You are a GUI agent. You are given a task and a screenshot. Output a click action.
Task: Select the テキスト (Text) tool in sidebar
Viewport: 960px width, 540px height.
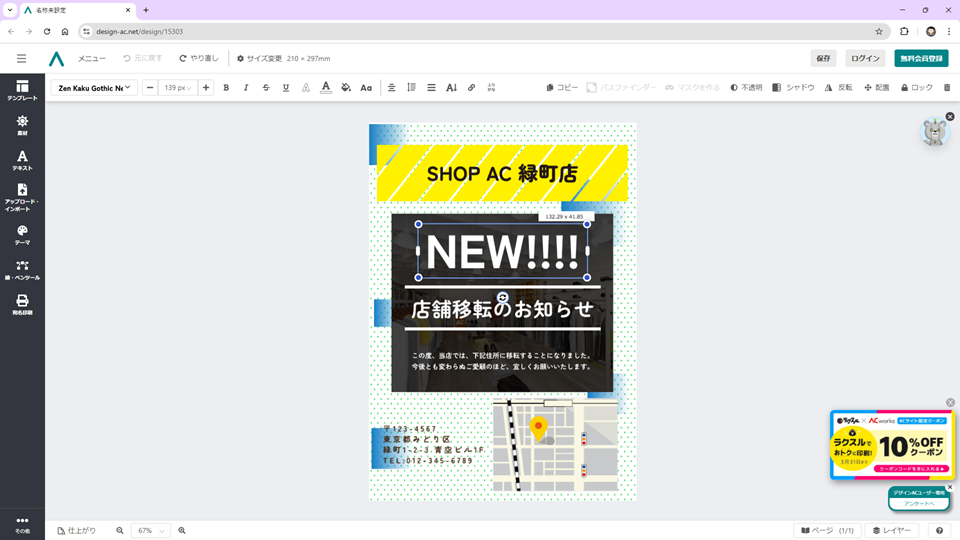tap(22, 160)
